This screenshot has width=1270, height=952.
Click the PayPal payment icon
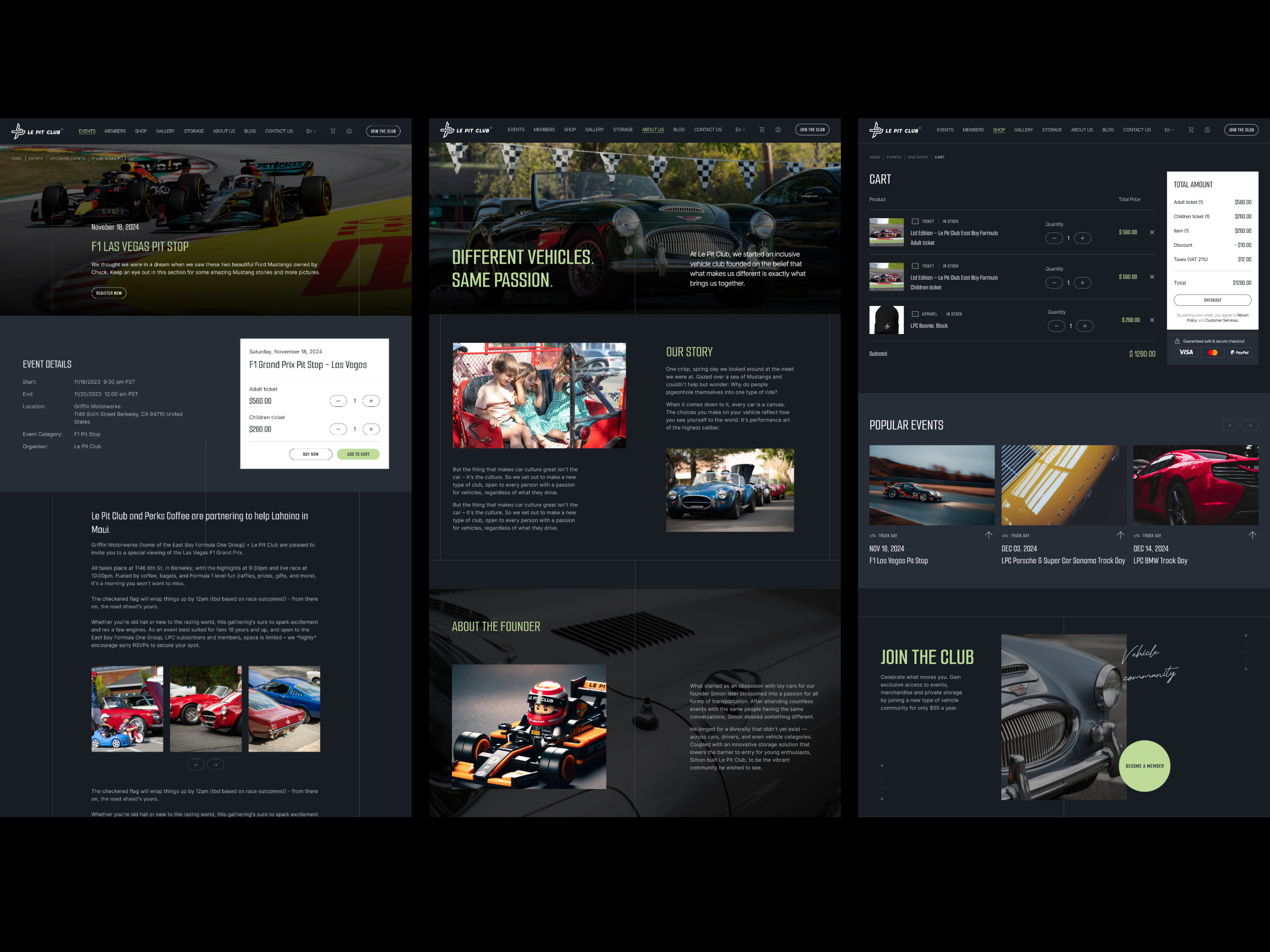tap(1239, 352)
